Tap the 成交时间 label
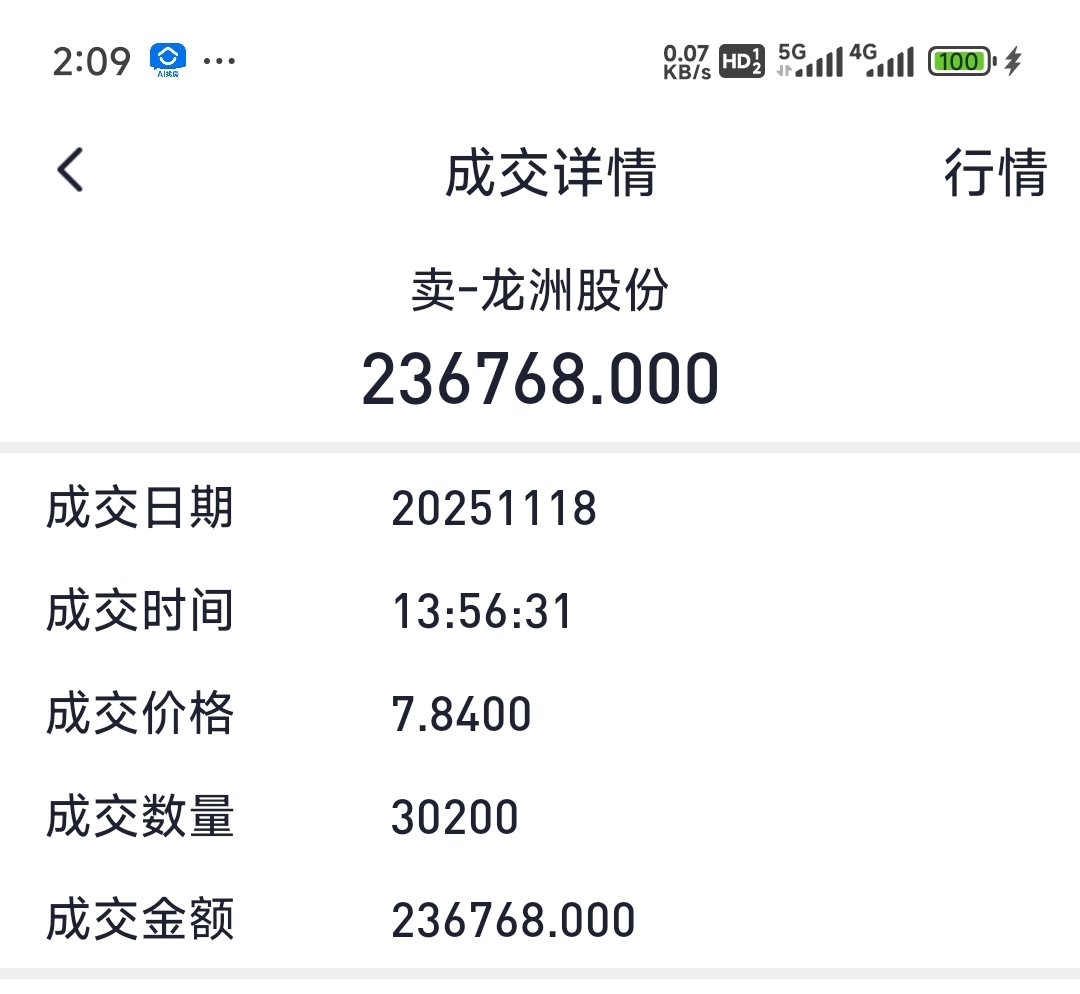This screenshot has width=1080, height=994. pyautogui.click(x=140, y=611)
